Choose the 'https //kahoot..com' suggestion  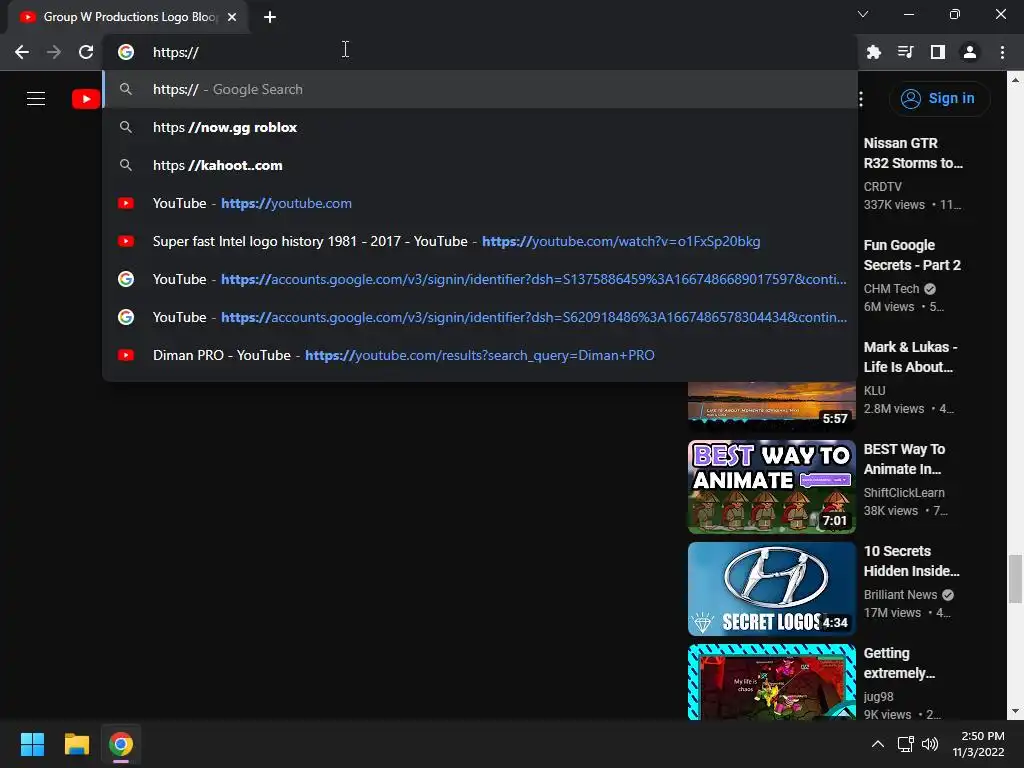pyautogui.click(x=480, y=165)
